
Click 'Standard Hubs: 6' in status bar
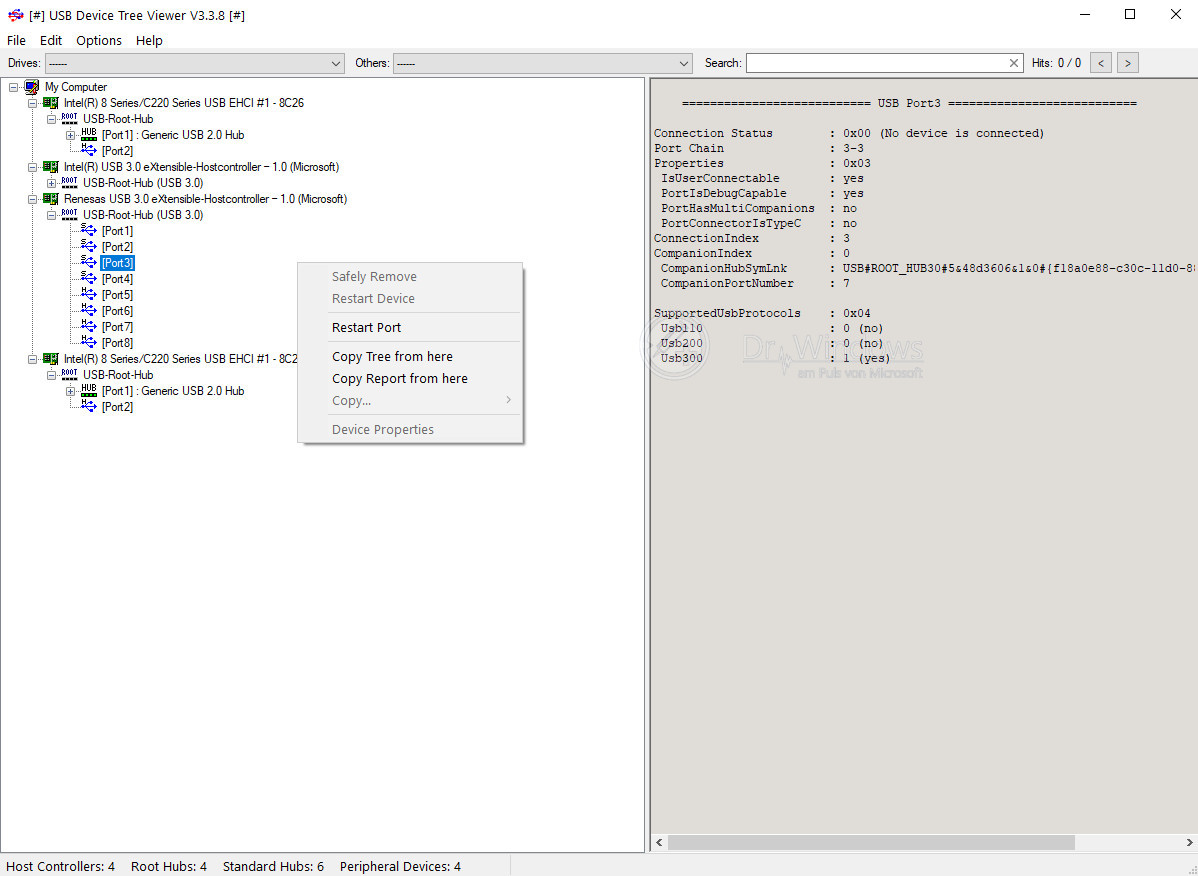pyautogui.click(x=274, y=866)
